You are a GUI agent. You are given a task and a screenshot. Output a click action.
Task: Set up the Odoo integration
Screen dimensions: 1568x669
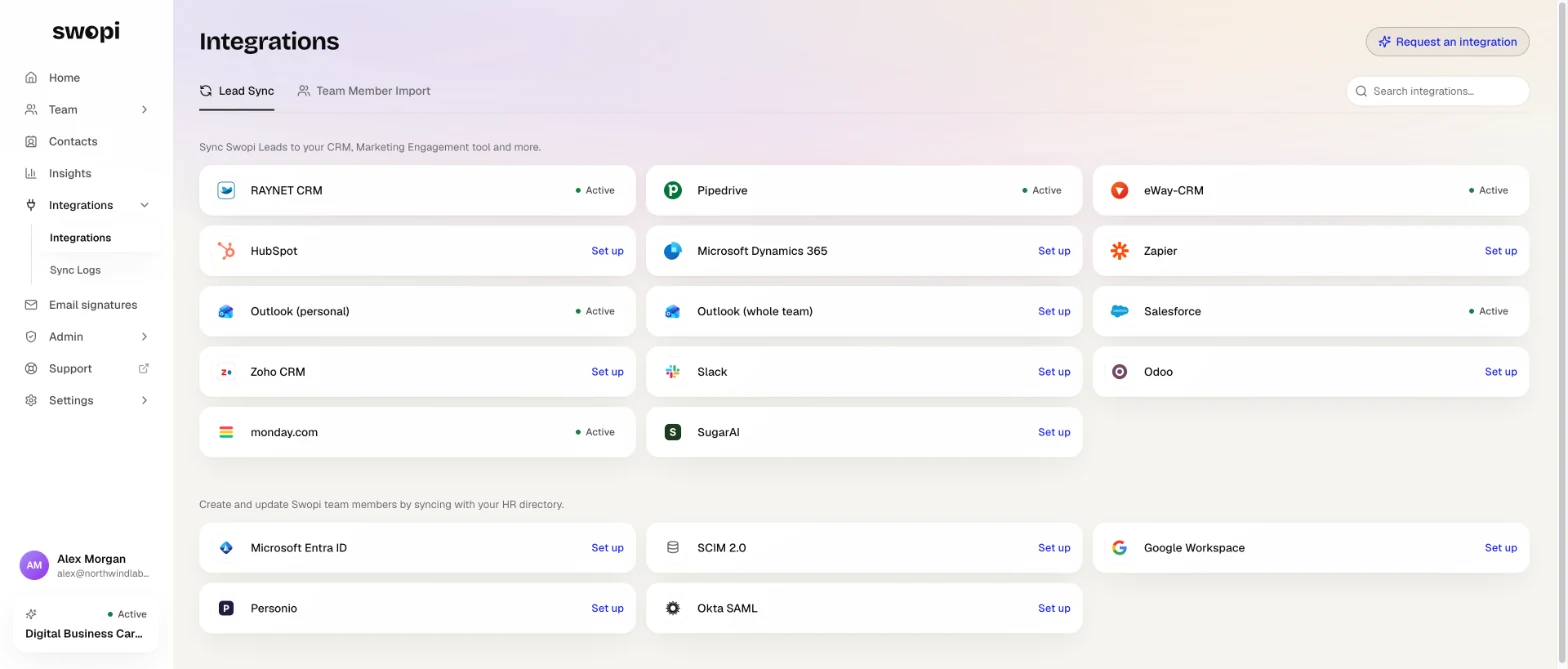(1500, 372)
